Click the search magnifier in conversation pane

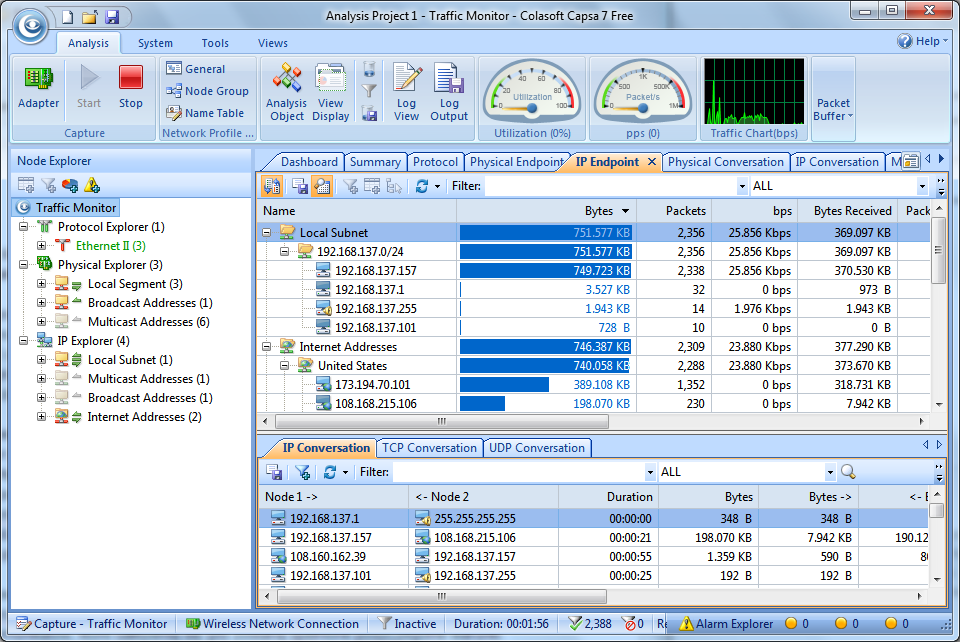coord(849,472)
